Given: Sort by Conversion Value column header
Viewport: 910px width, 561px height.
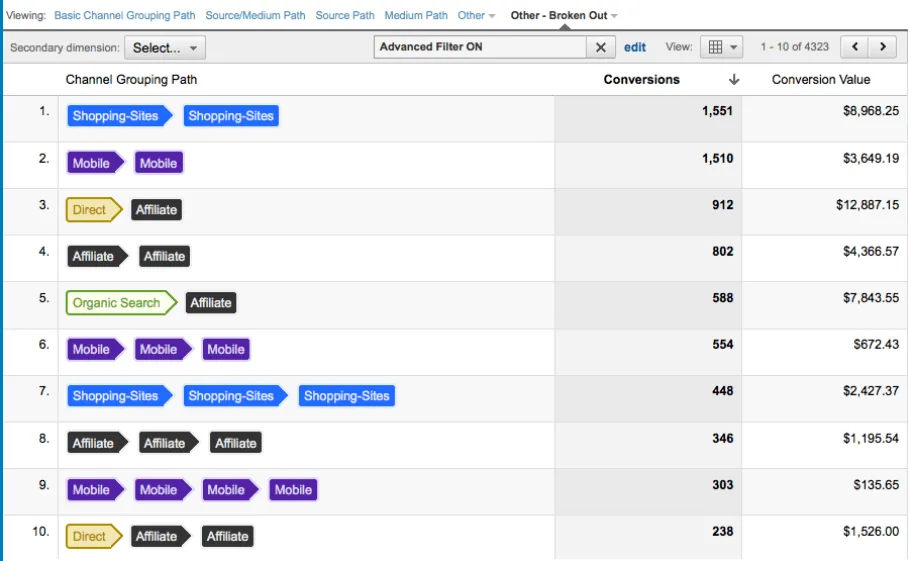Looking at the screenshot, I should [x=821, y=79].
